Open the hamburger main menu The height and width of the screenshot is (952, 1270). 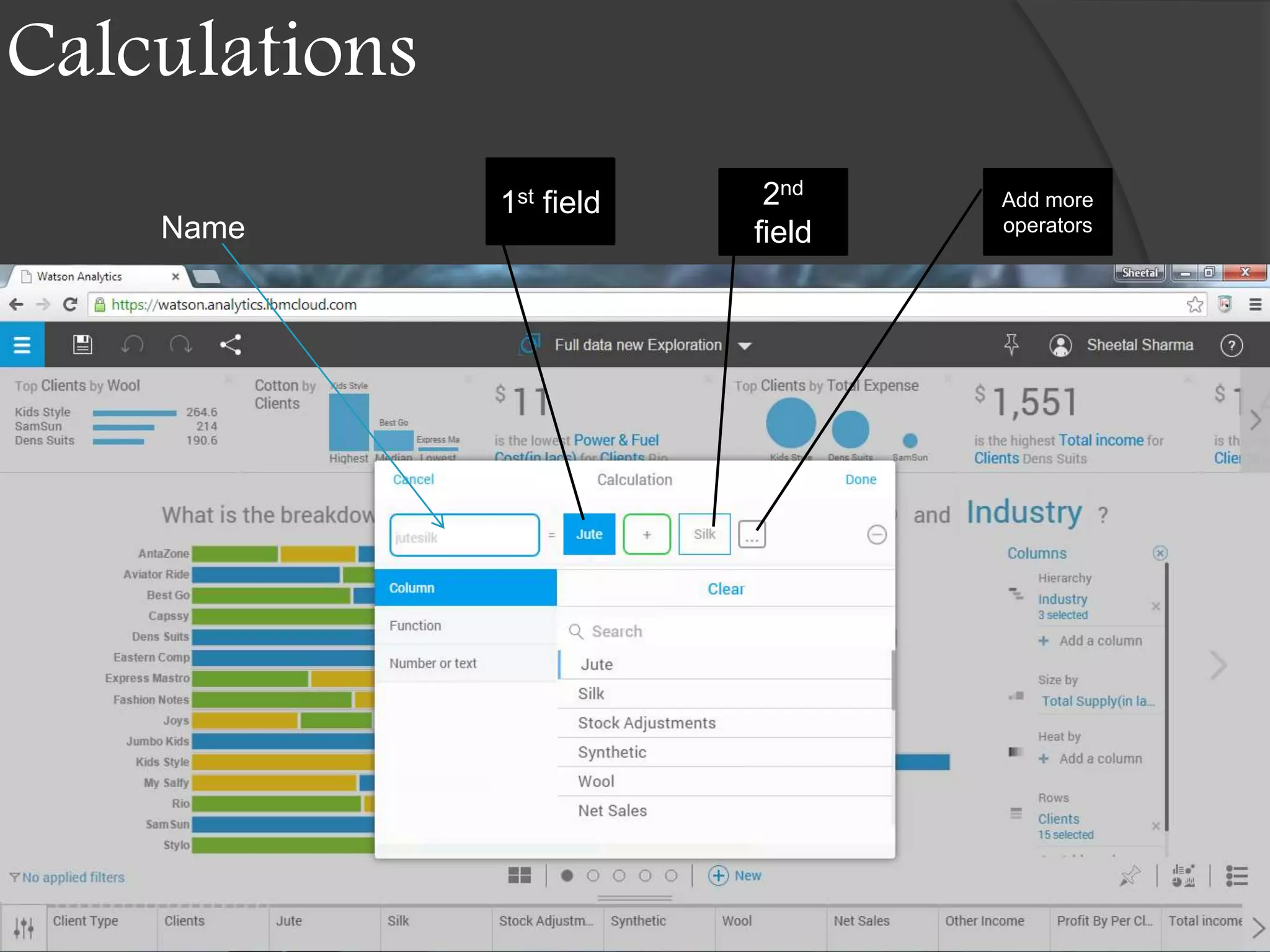(x=22, y=345)
